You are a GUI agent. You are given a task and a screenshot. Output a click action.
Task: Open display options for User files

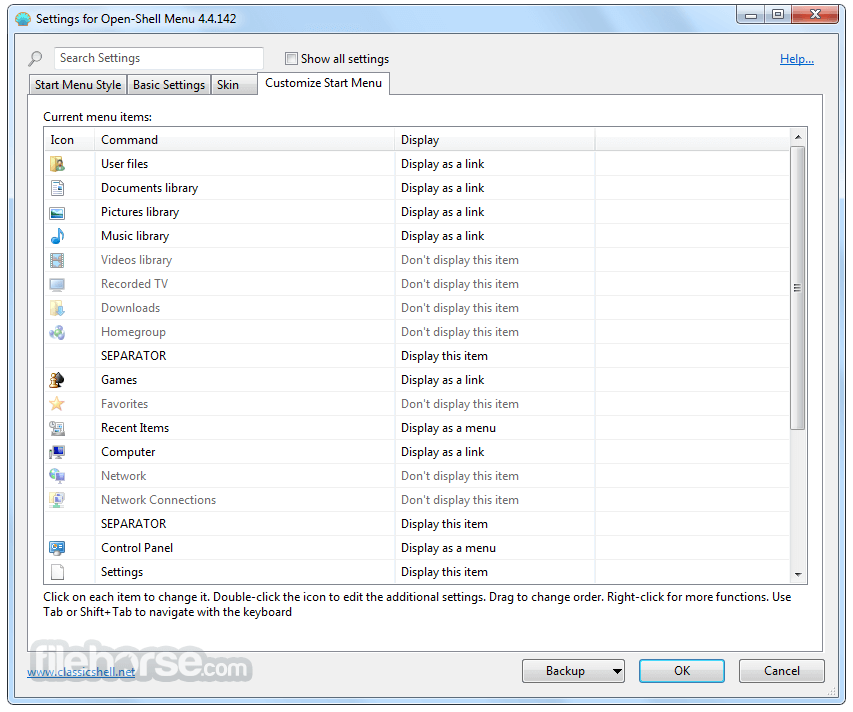click(442, 164)
